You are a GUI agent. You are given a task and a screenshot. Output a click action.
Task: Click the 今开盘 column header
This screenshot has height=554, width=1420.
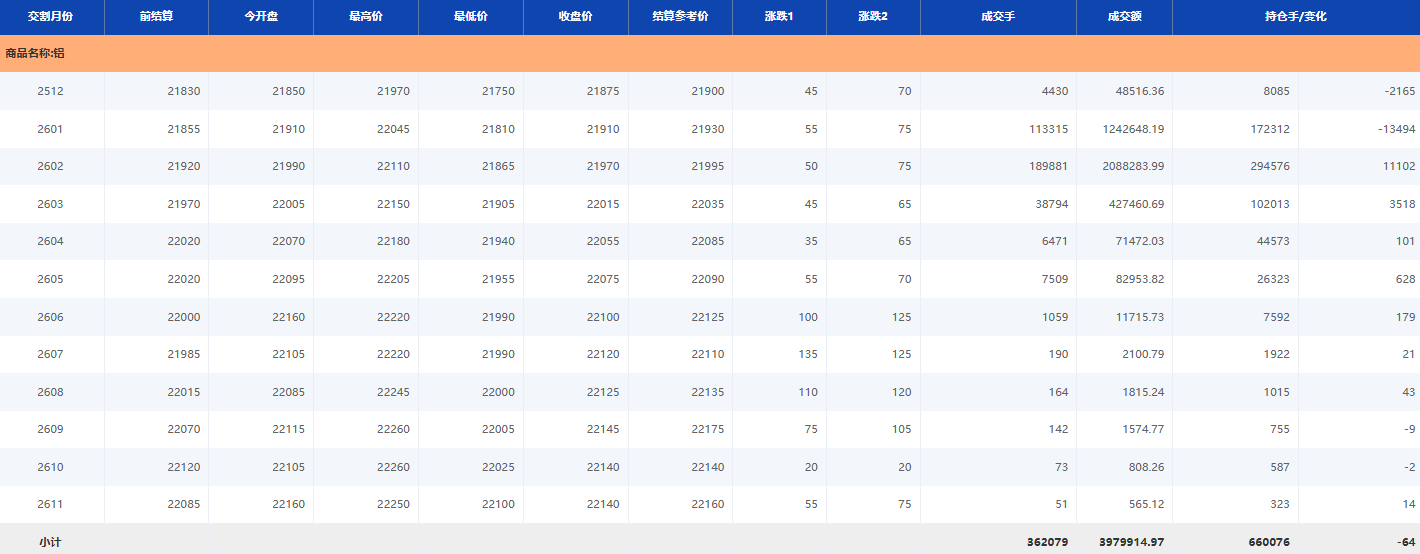(261, 17)
